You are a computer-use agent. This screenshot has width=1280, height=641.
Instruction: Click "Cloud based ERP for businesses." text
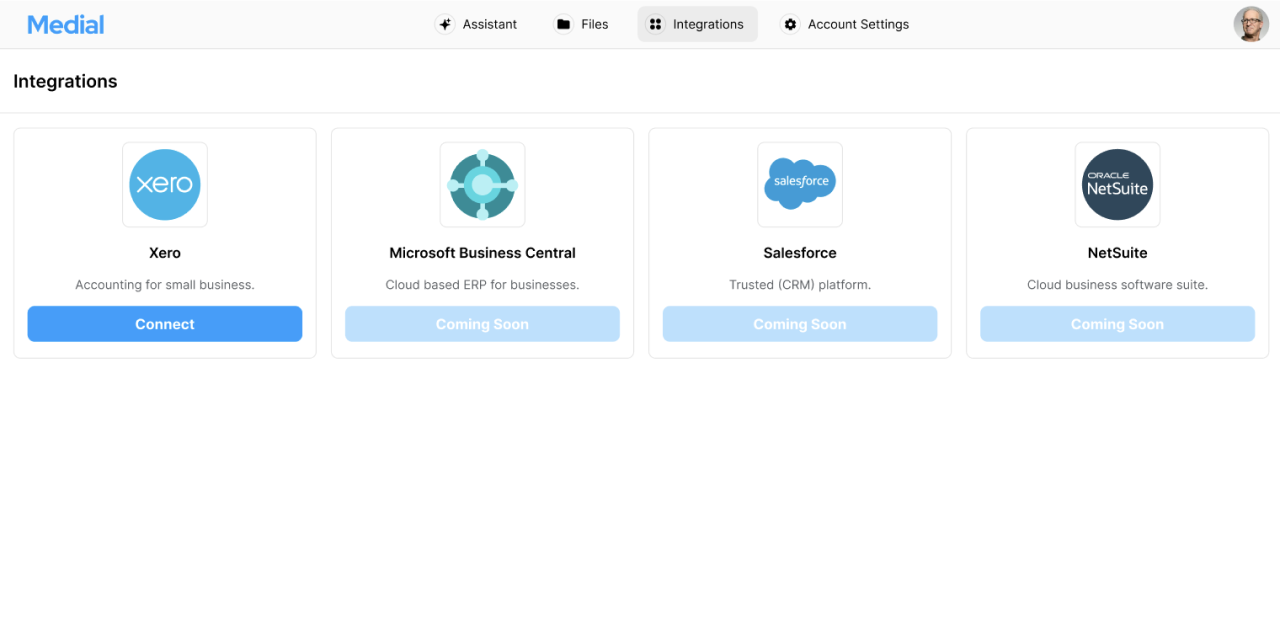(482, 285)
